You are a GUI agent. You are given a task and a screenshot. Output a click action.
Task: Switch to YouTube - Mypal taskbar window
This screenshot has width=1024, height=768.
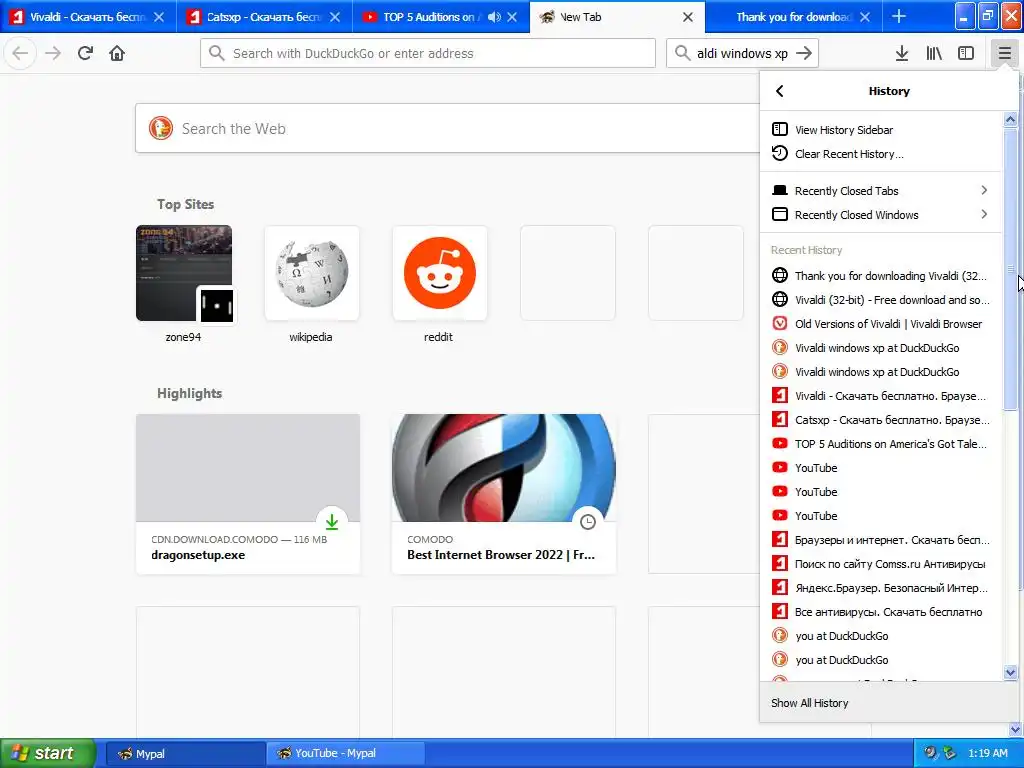point(345,753)
